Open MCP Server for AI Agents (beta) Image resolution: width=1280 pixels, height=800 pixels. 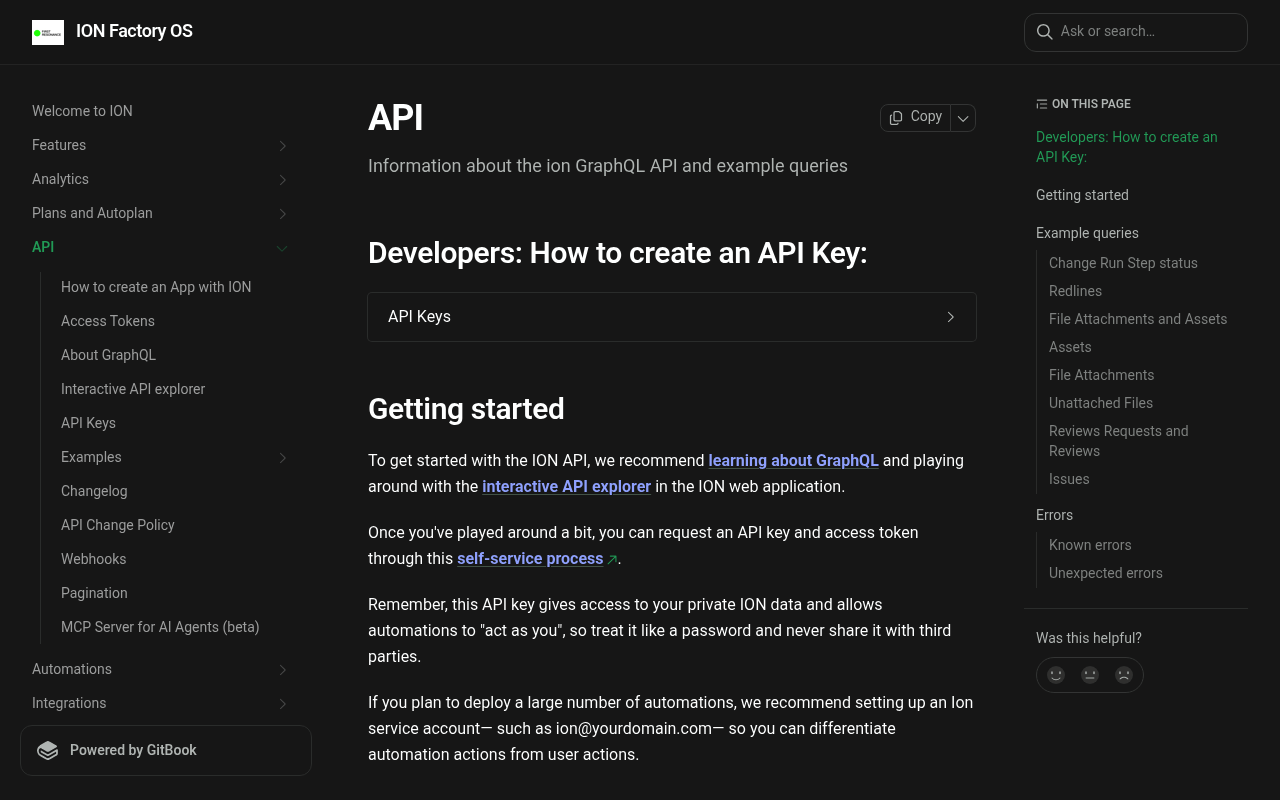[160, 627]
